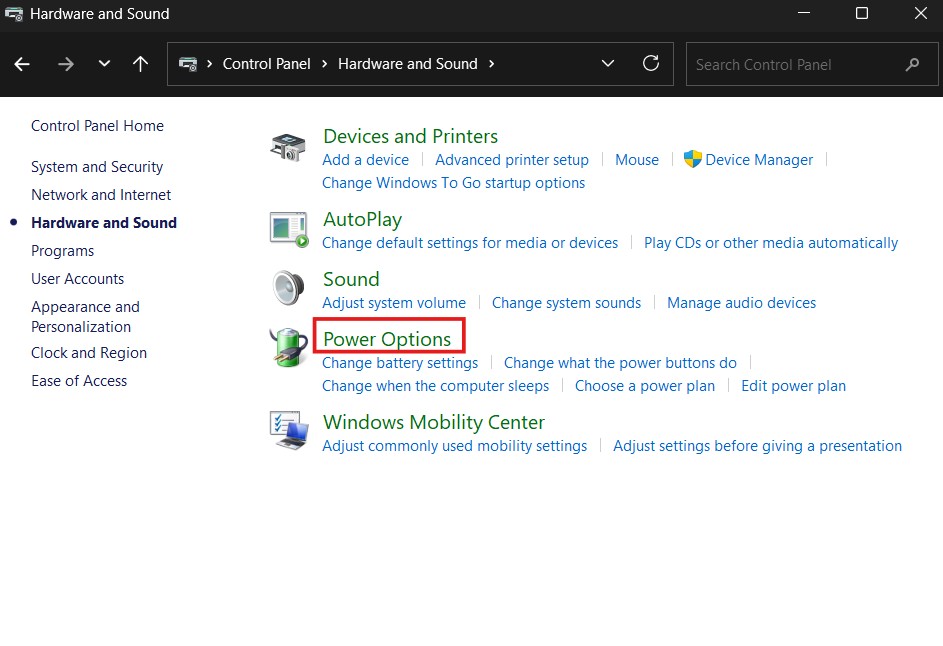Open the recent locations dropdown arrow
943x646 pixels.
point(104,64)
